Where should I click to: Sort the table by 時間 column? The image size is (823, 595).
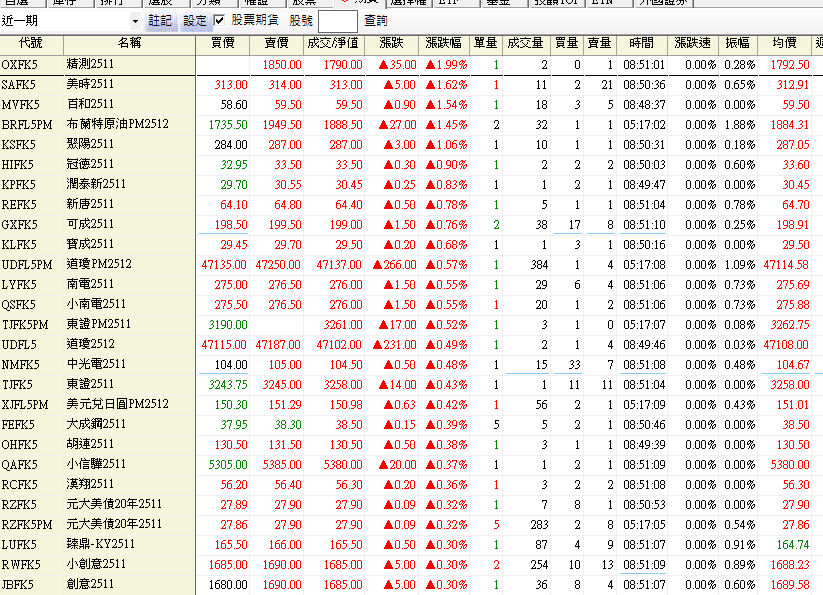[x=643, y=44]
